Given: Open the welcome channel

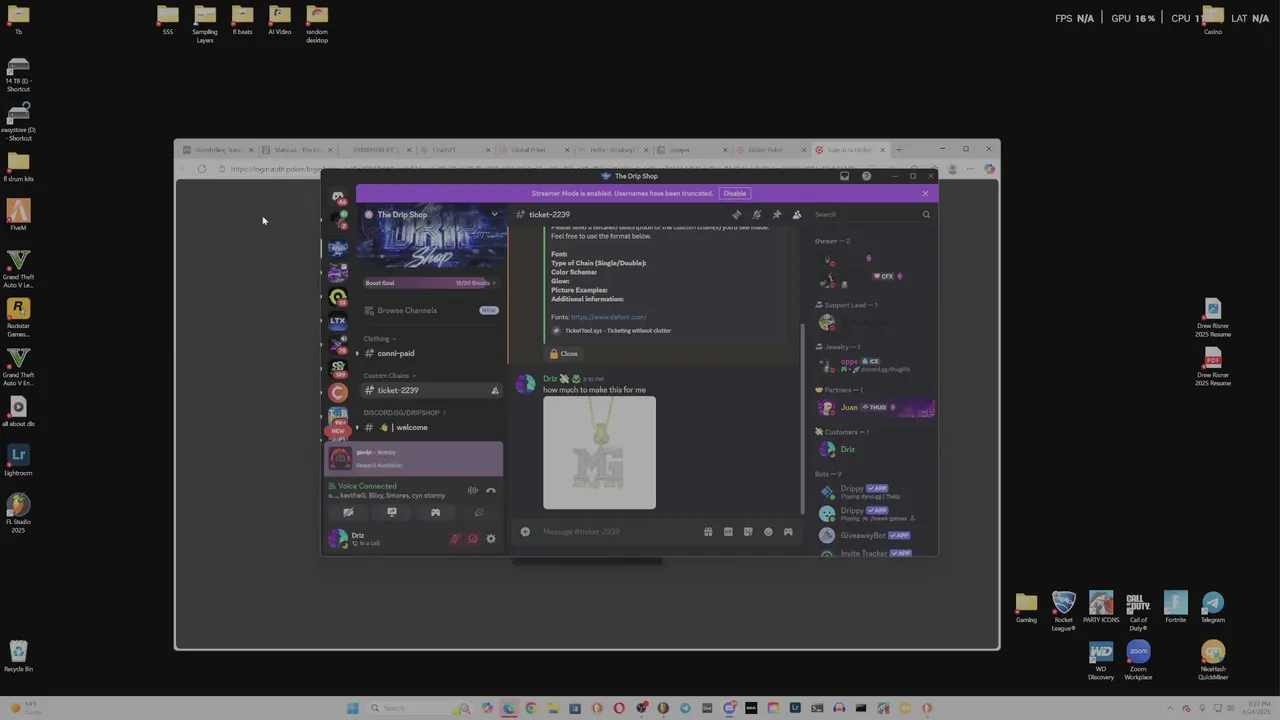Looking at the screenshot, I should coord(411,427).
